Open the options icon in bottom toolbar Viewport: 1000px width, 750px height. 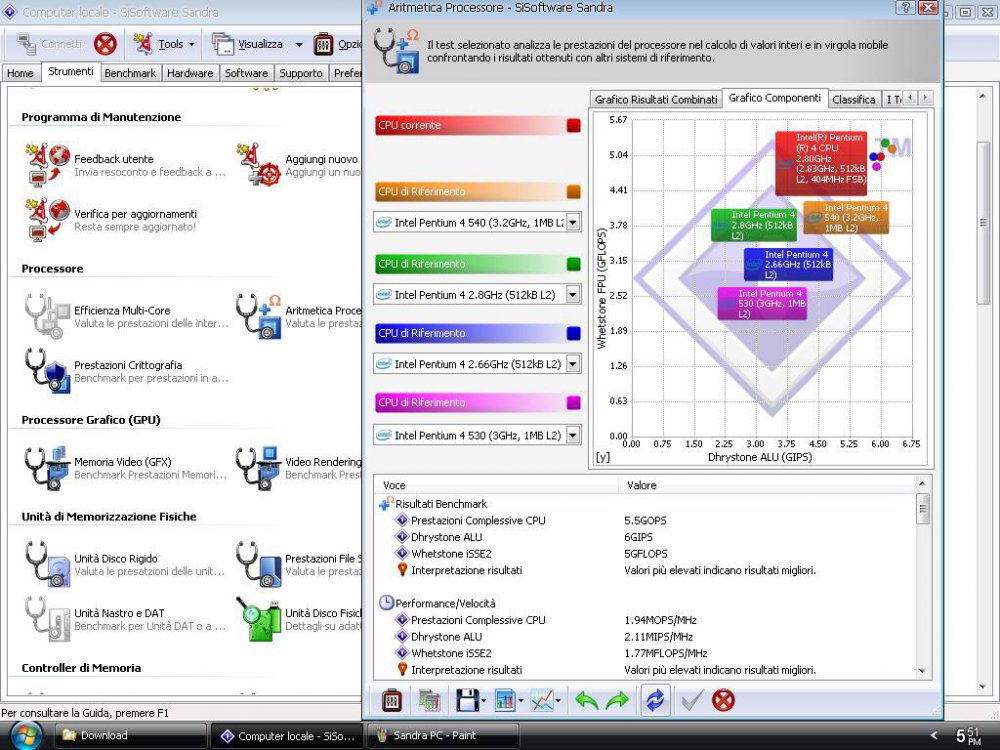[393, 700]
